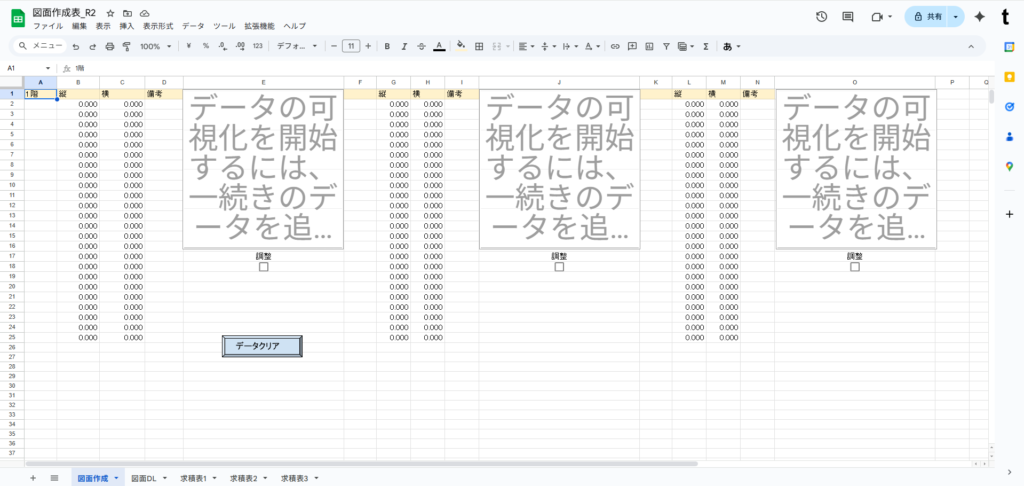
Task: Activate the paint format tool
Action: [127, 46]
